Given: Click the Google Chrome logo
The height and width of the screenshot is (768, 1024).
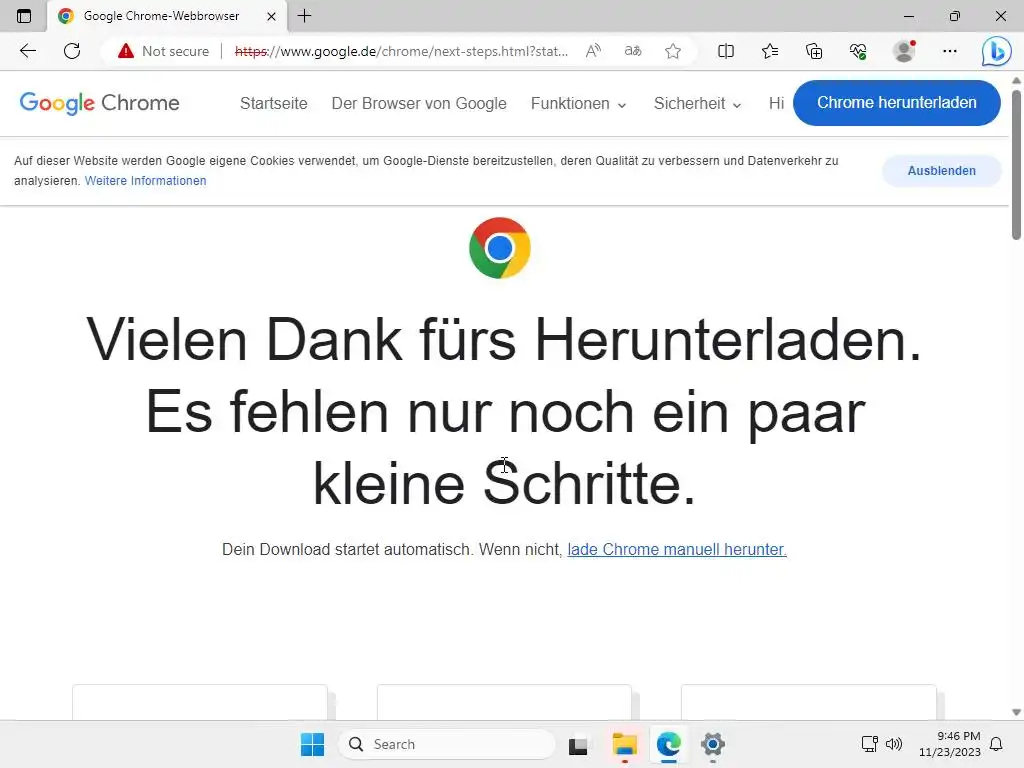Looking at the screenshot, I should [x=99, y=103].
